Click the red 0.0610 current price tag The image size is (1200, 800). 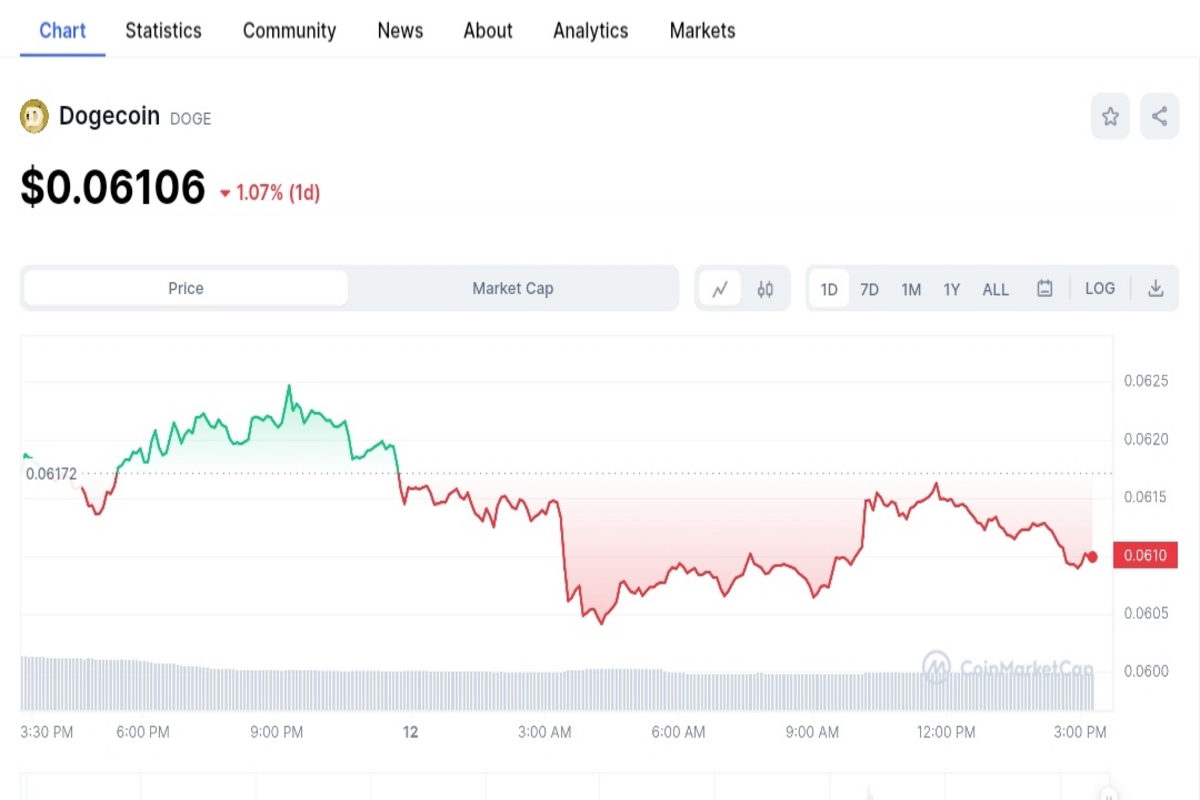click(1145, 555)
